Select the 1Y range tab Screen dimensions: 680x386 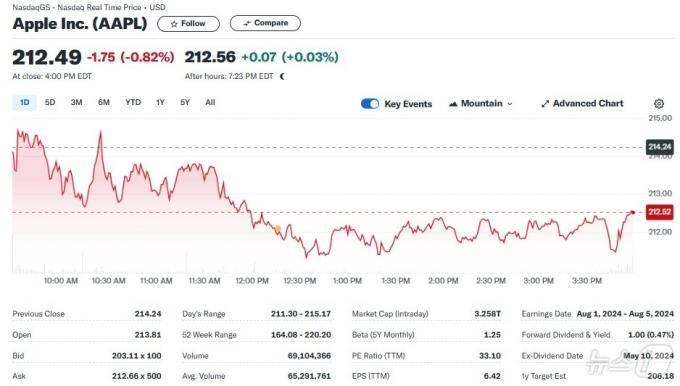[160, 102]
